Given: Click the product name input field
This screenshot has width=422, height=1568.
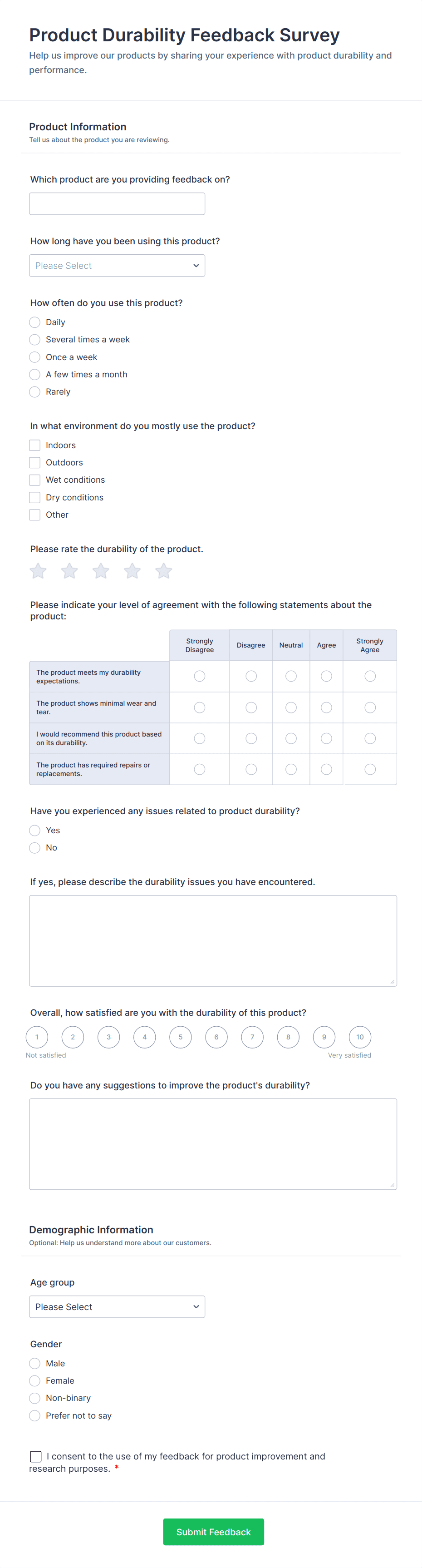Looking at the screenshot, I should tap(117, 203).
